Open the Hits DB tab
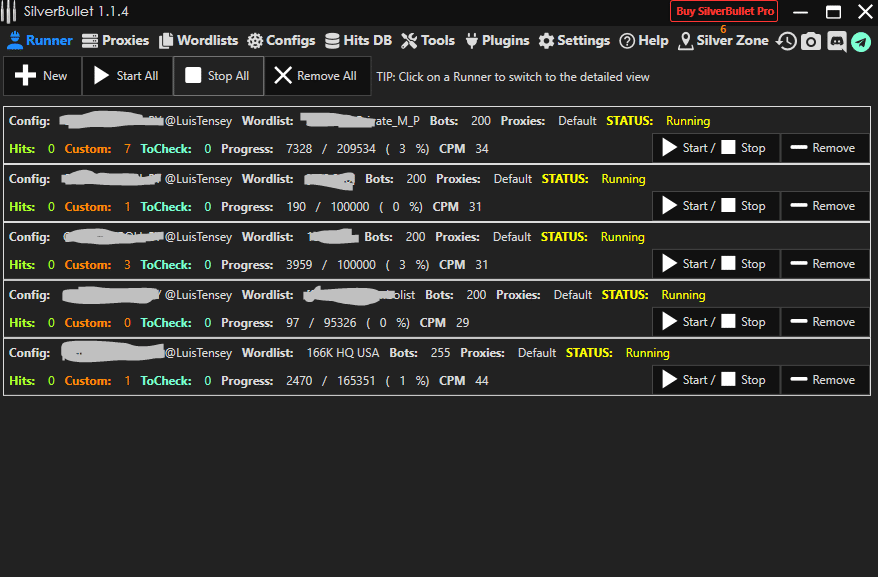Image resolution: width=878 pixels, height=577 pixels. pyautogui.click(x=358, y=40)
